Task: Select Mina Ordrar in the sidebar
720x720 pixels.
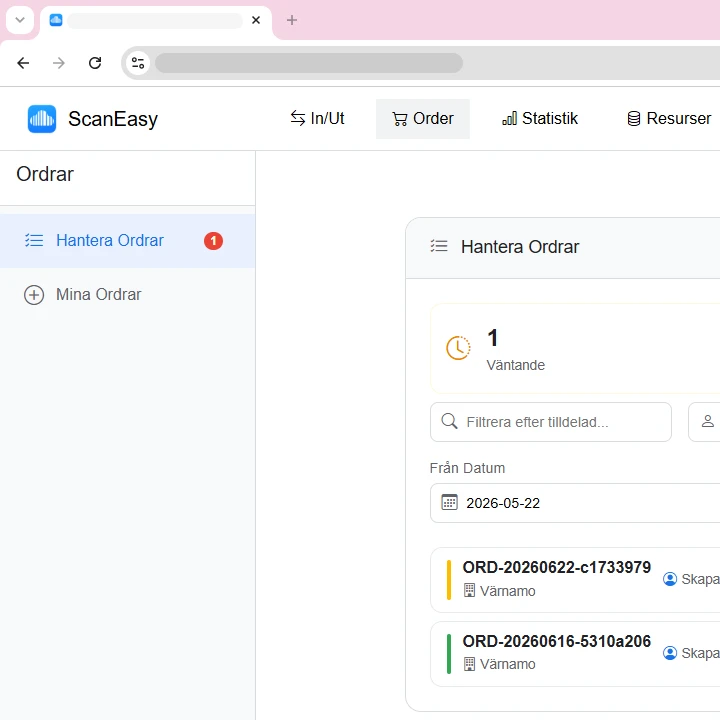Action: pos(127,295)
